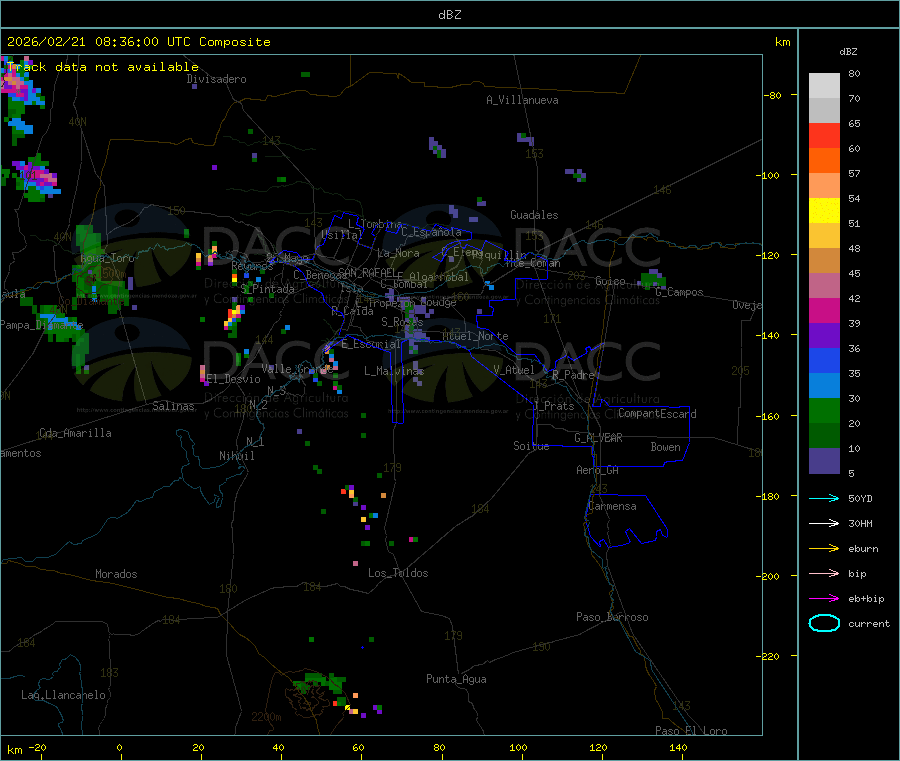Screen dimensions: 900x761
Task: Click the 'eb+bip' legend label
Action: click(x=866, y=599)
